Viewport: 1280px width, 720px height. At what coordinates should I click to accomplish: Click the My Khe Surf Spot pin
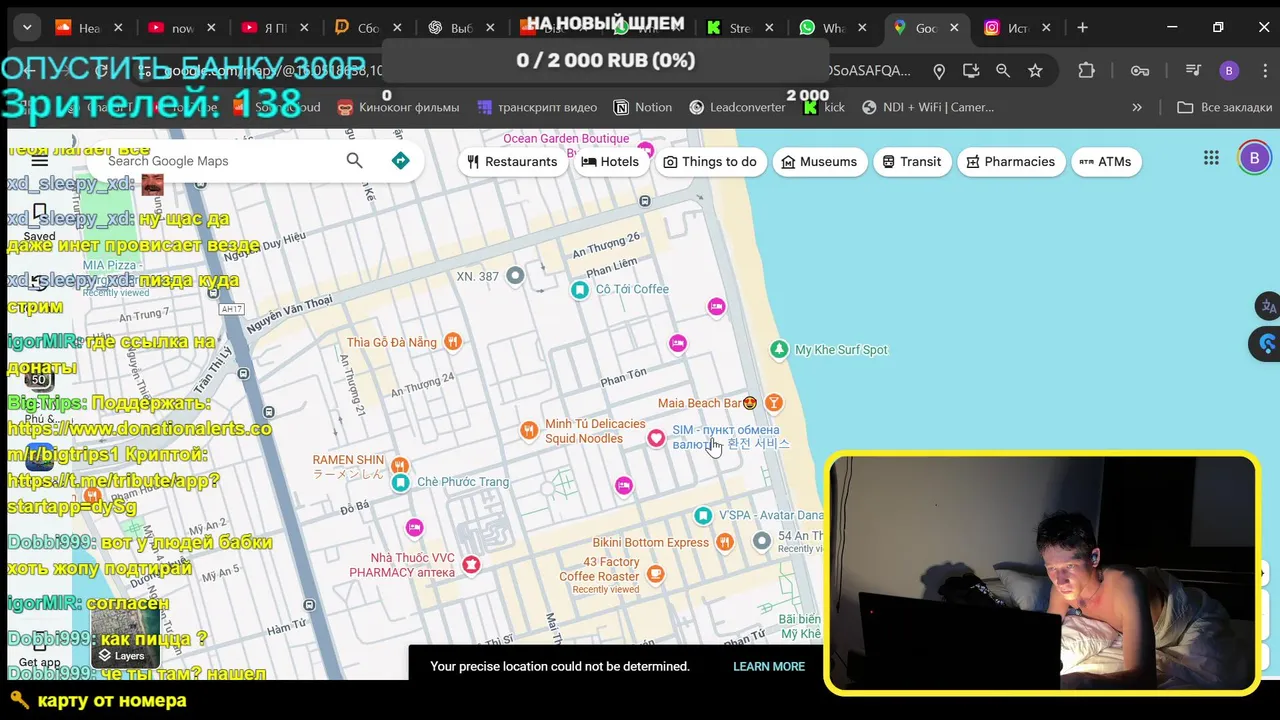point(779,349)
